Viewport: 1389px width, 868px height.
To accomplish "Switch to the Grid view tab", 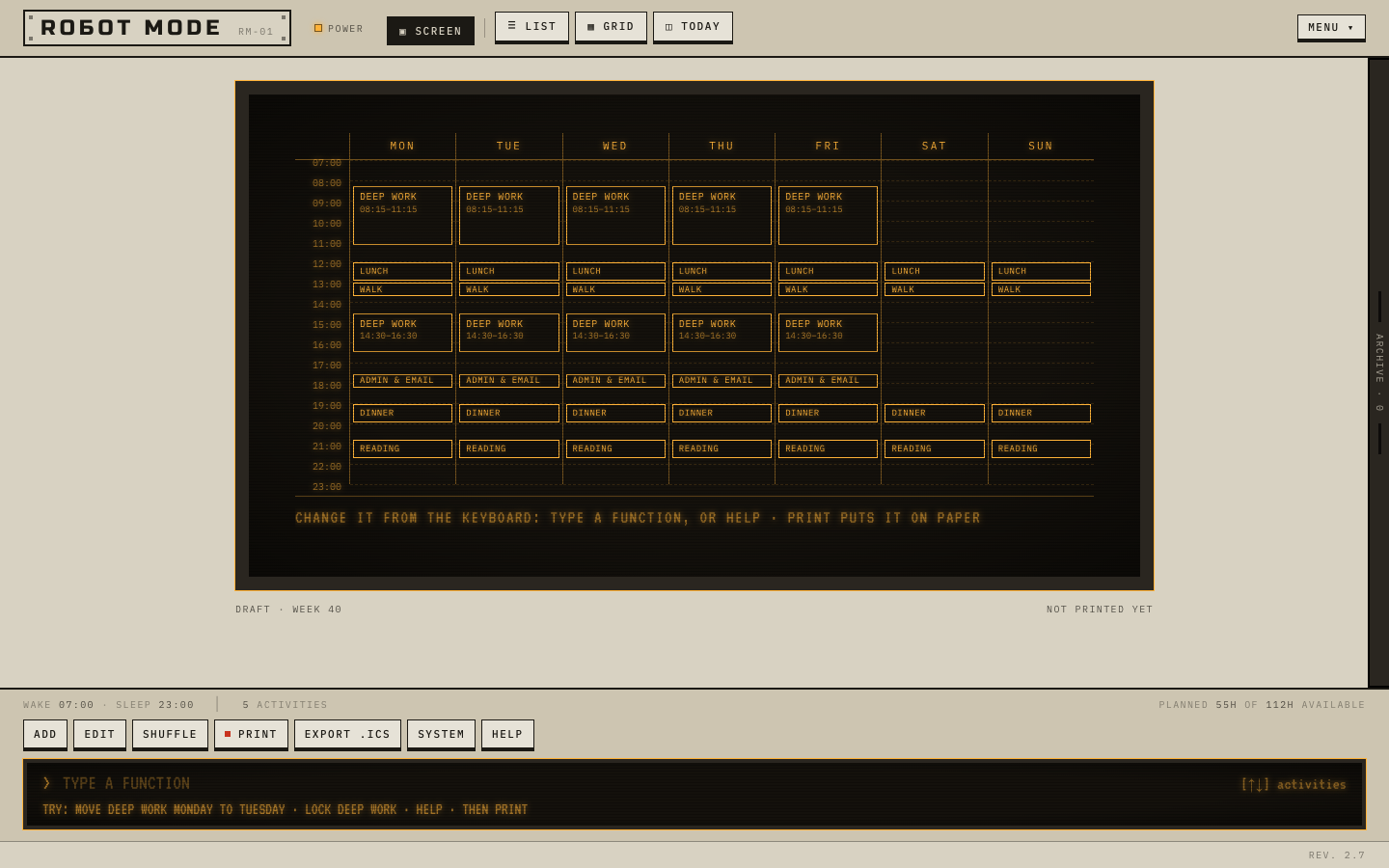I will (x=611, y=27).
